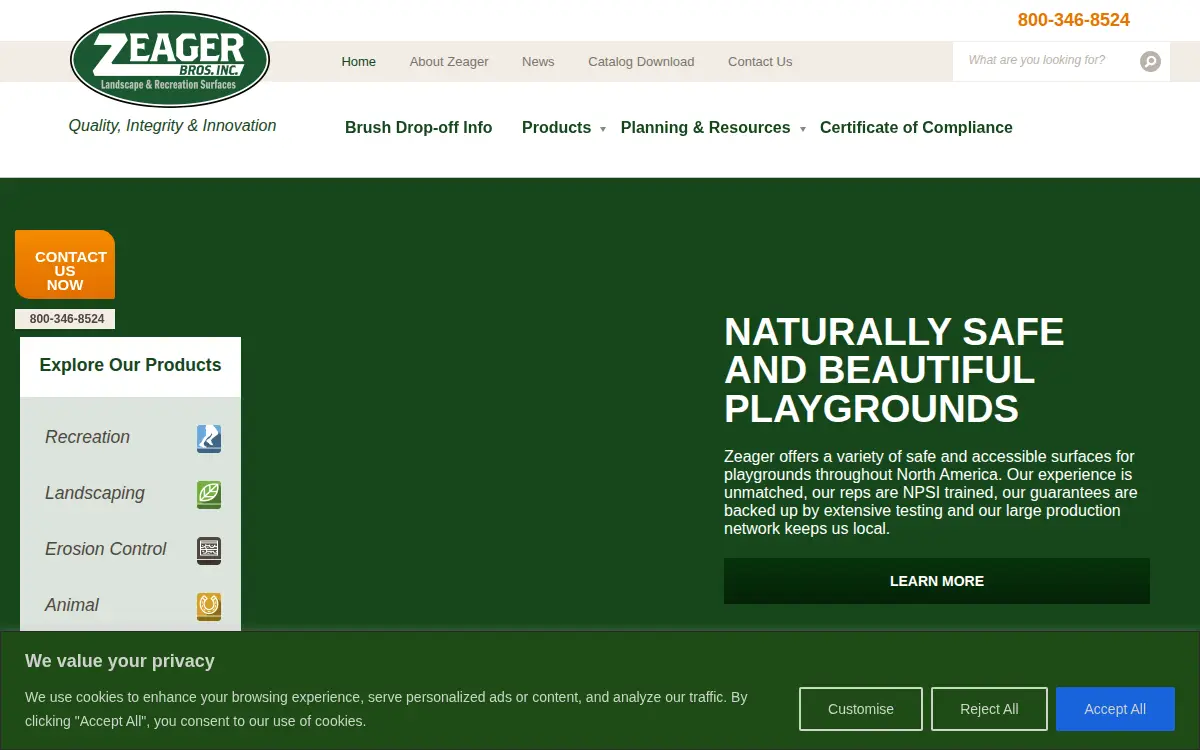Open Catalog Download page
The width and height of the screenshot is (1200, 750).
point(641,62)
